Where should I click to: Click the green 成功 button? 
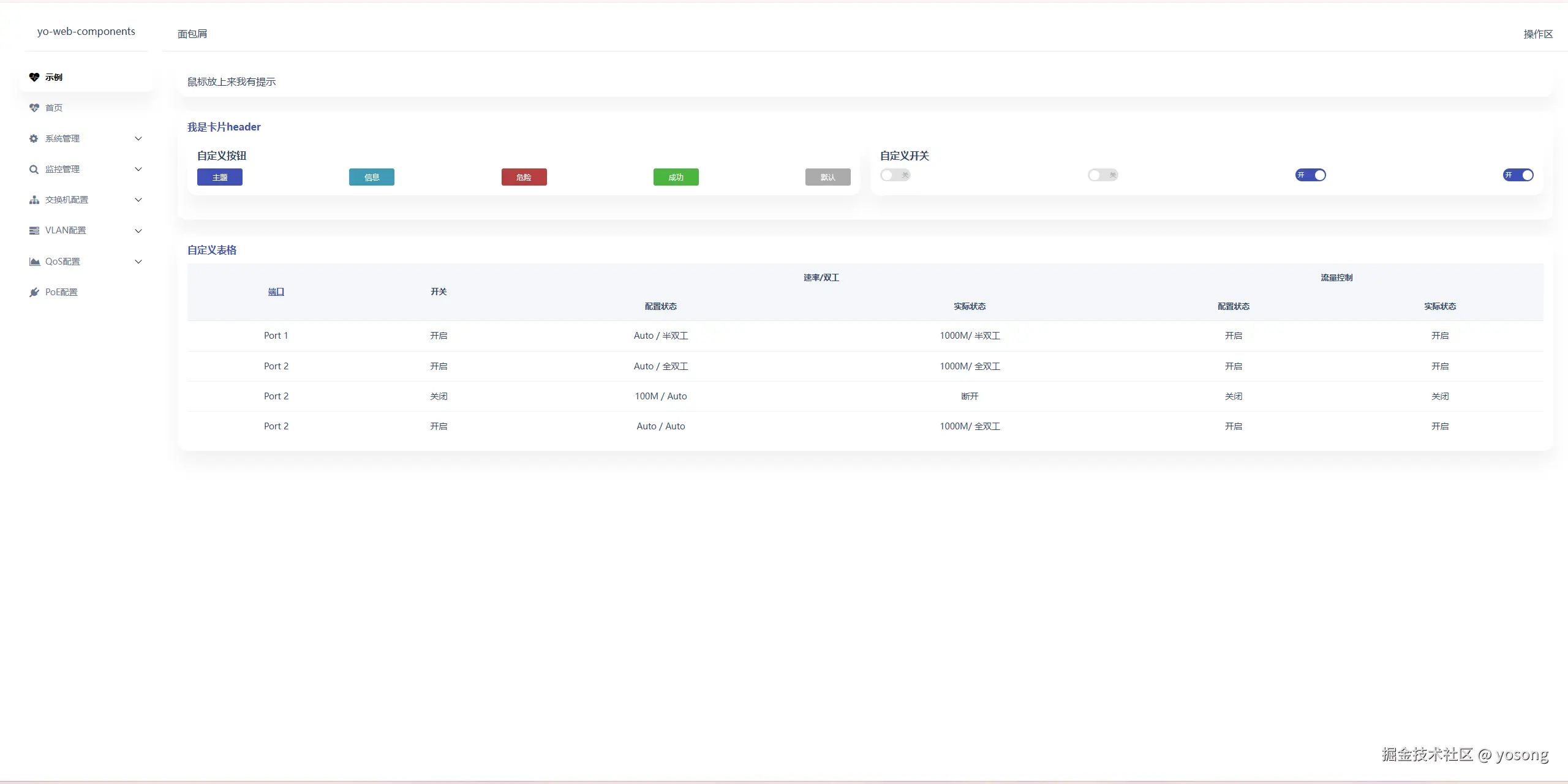(x=676, y=177)
